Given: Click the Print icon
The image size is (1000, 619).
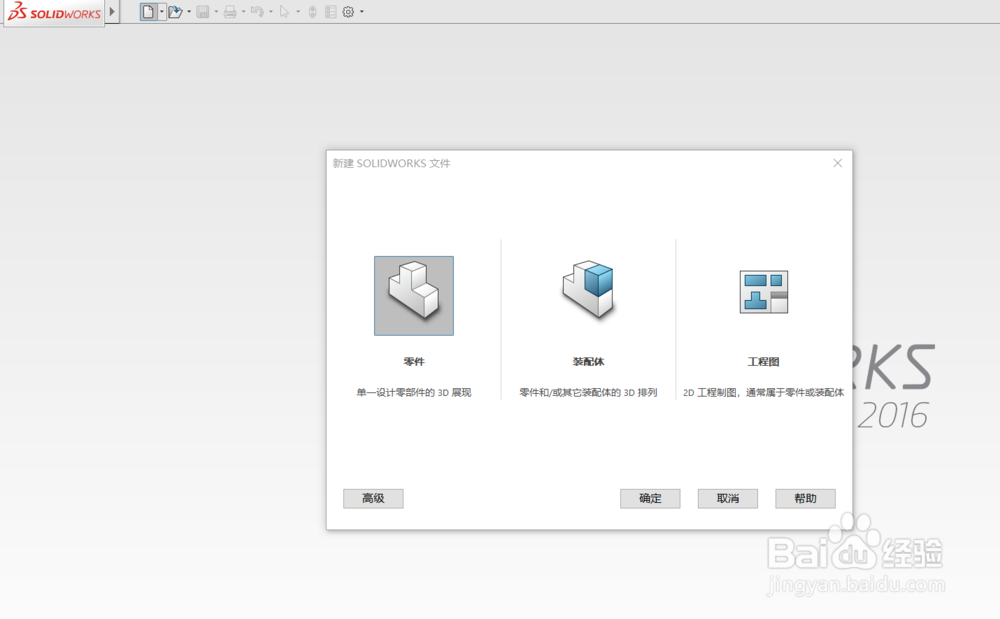Looking at the screenshot, I should pyautogui.click(x=230, y=11).
